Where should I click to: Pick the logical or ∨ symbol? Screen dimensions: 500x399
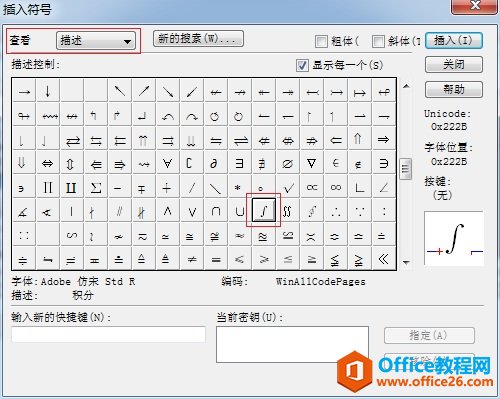pyautogui.click(x=192, y=211)
